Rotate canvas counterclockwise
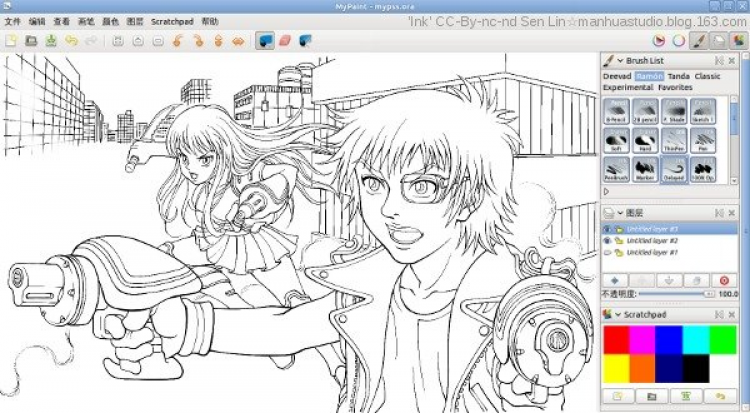This screenshot has width=750, height=413. tap(177, 41)
